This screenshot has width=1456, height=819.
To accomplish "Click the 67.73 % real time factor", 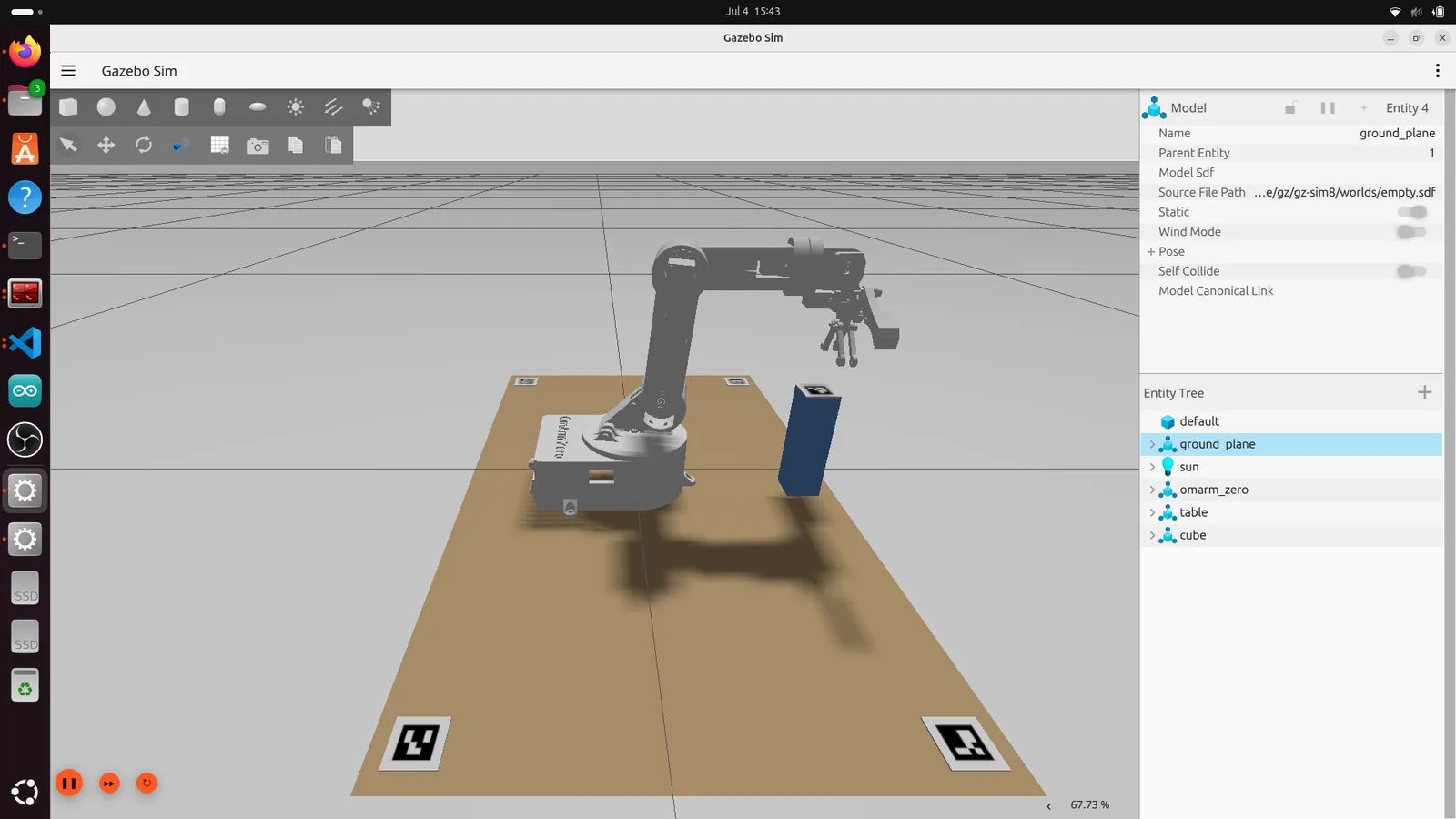I will [x=1089, y=805].
